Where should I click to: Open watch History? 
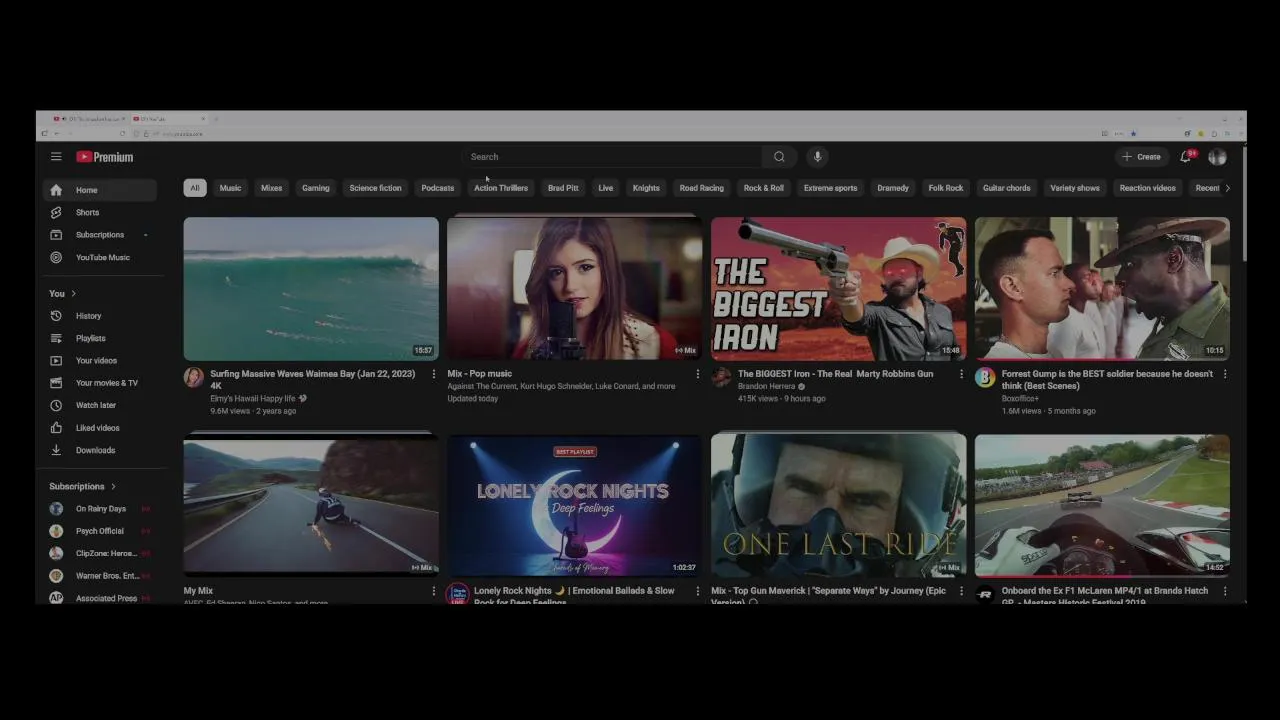(100, 316)
